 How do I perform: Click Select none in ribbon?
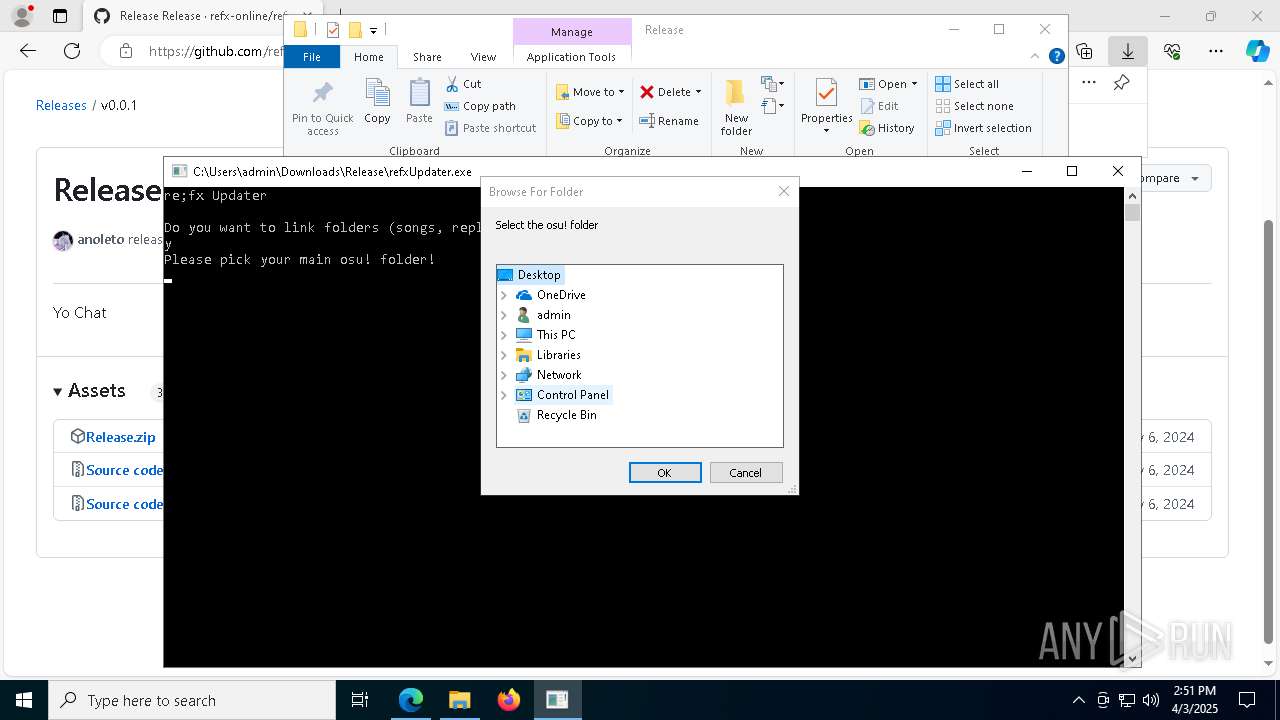coord(974,106)
